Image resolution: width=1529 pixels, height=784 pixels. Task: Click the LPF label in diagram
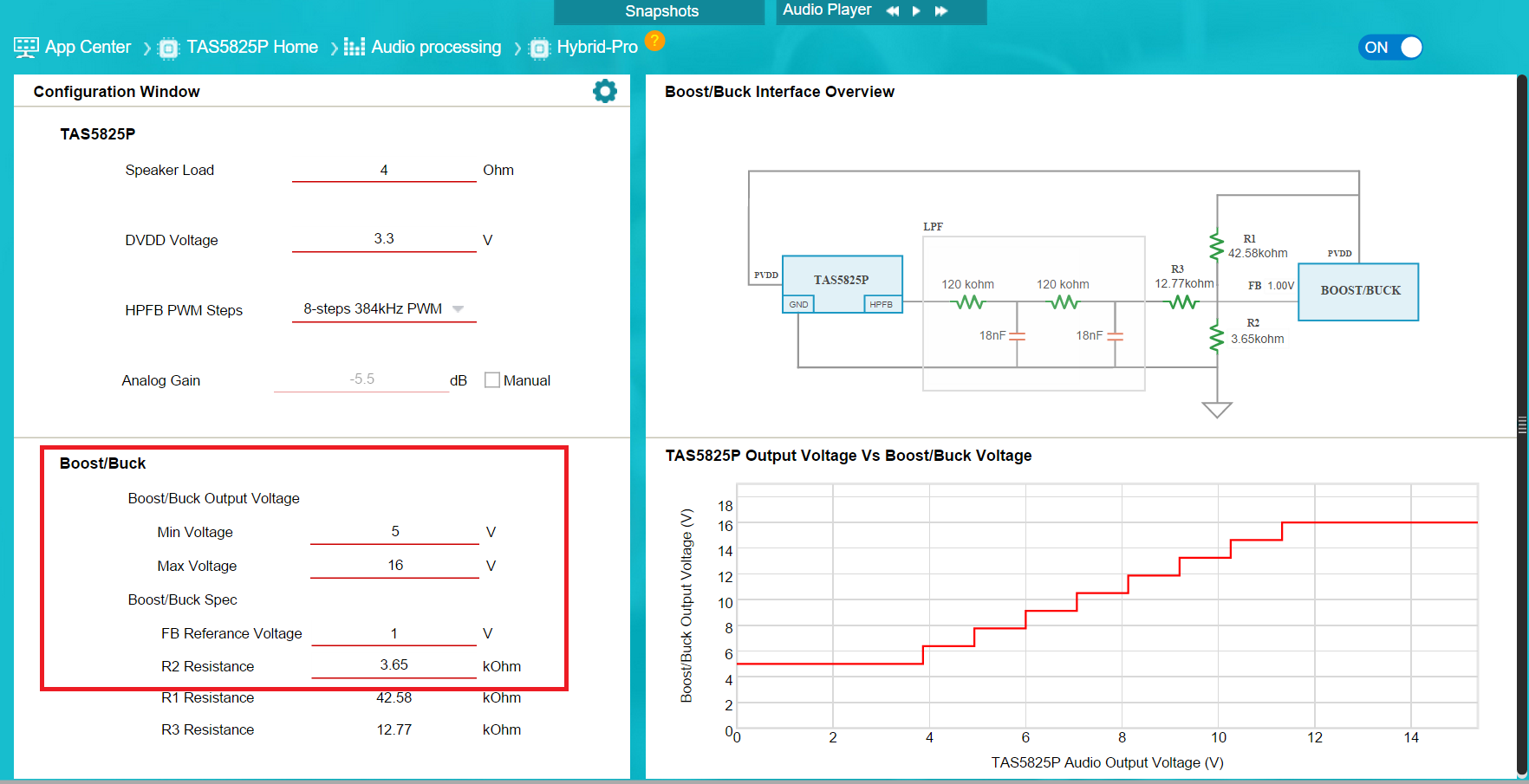pos(933,227)
